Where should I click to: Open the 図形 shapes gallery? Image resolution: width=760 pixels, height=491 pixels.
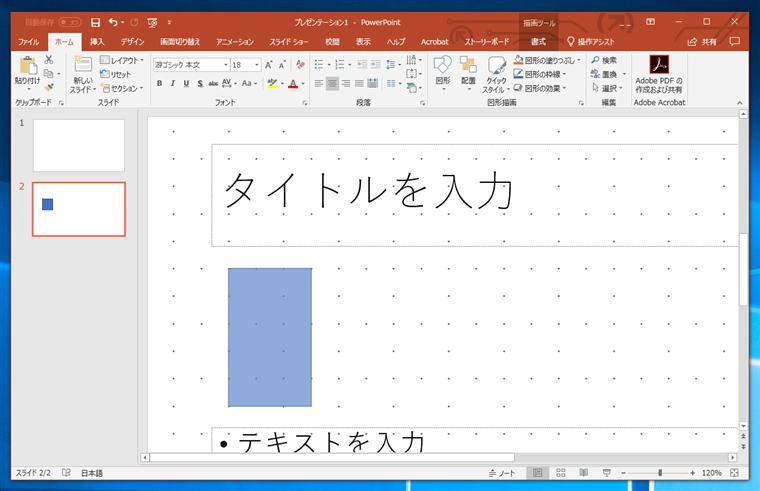tap(443, 73)
